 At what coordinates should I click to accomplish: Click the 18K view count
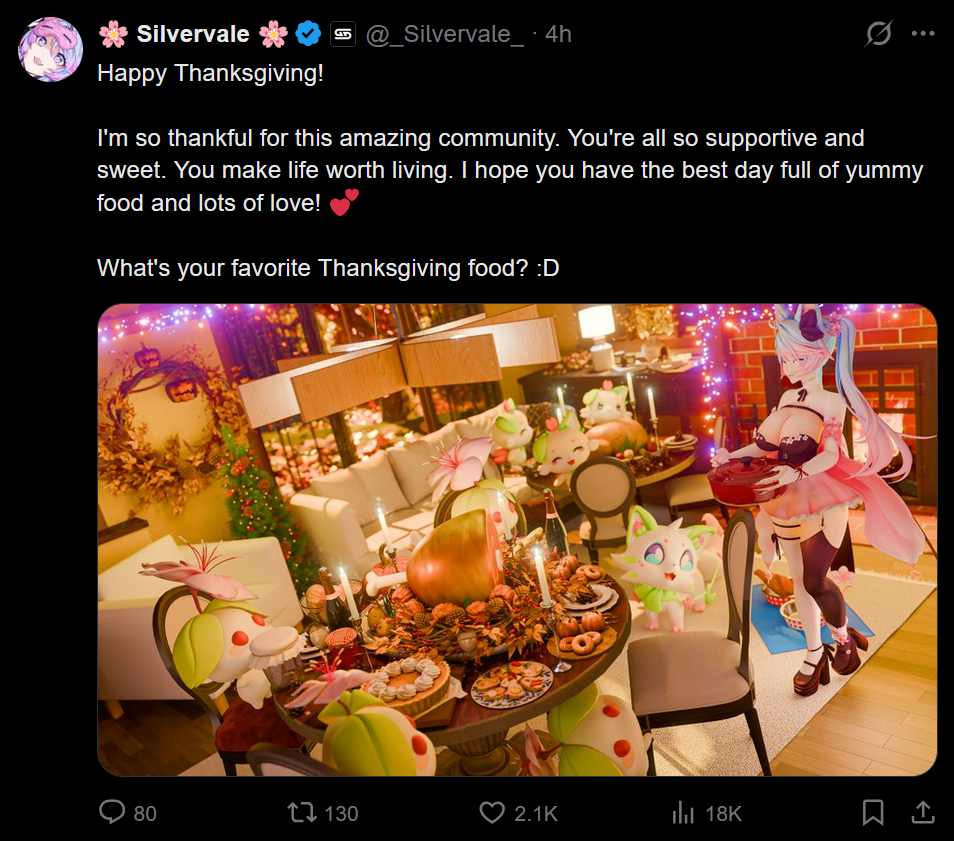point(723,813)
